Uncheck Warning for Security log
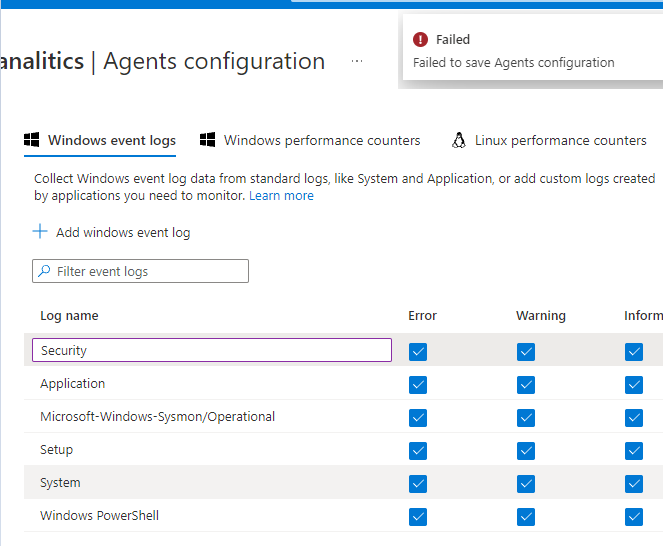This screenshot has width=663, height=546. pos(526,352)
